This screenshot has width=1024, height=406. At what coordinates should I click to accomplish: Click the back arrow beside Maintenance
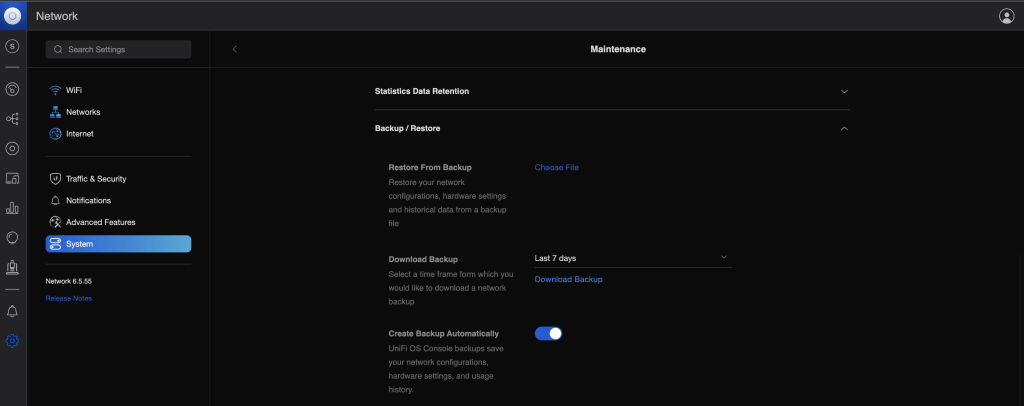coord(234,49)
